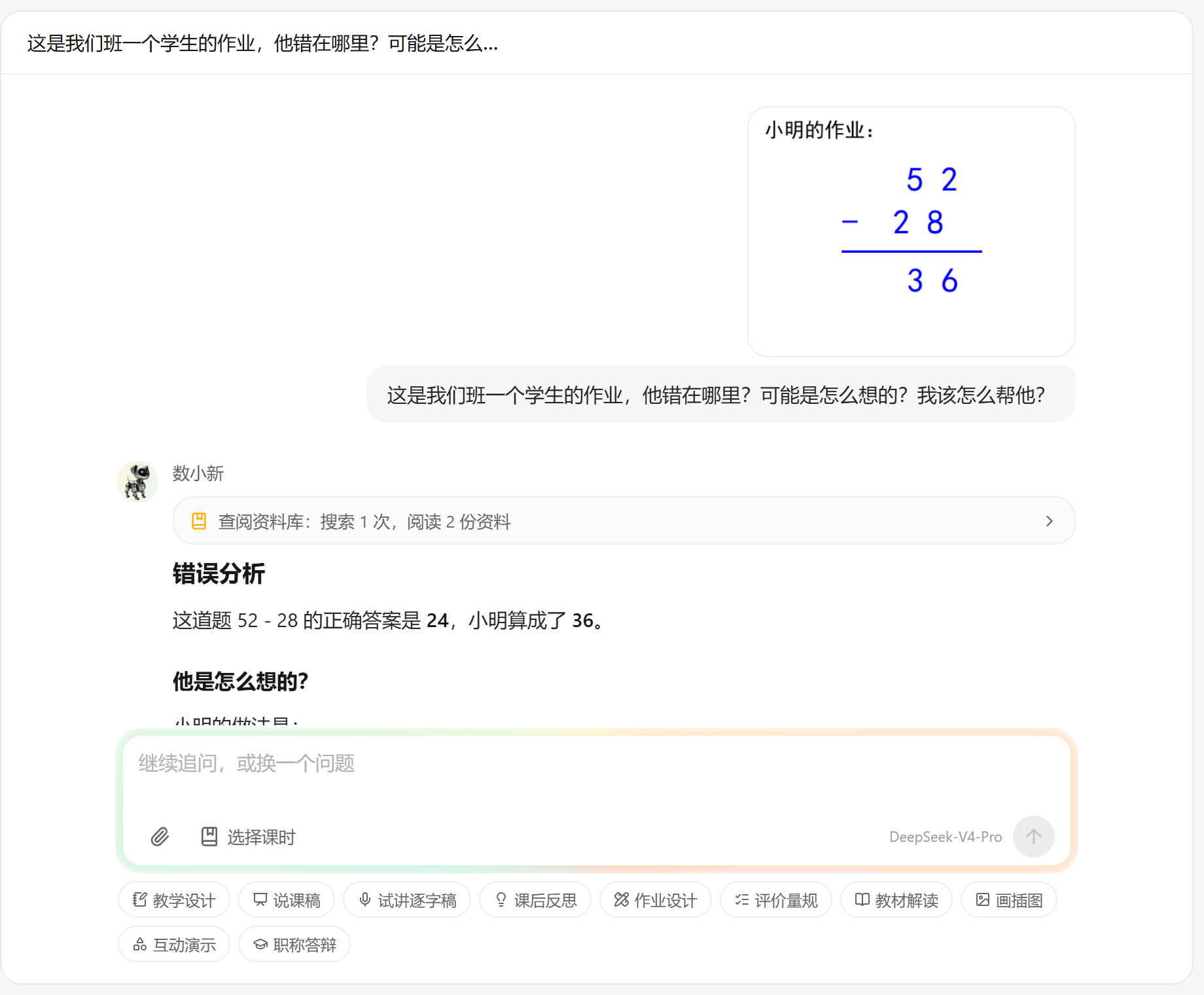Open the 小明的作业 attached image
The height and width of the screenshot is (995, 1204).
[x=912, y=232]
